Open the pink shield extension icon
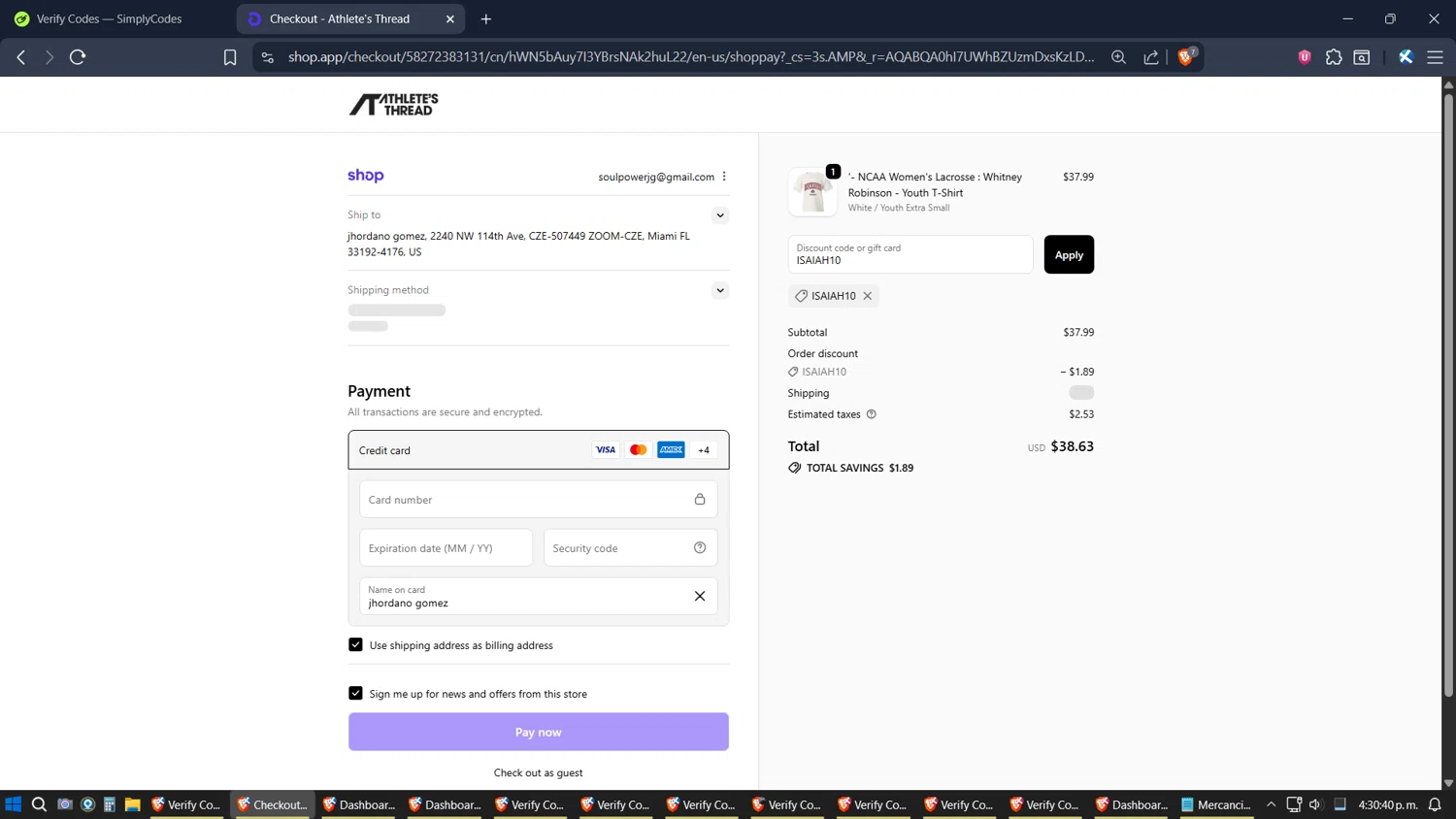This screenshot has width=1456, height=819. coord(1305,57)
